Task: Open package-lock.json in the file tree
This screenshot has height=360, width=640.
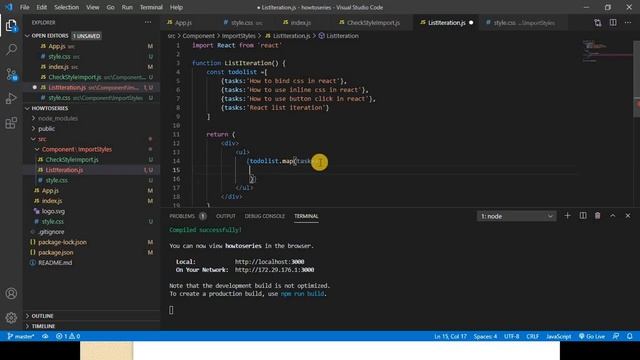Action: point(62,242)
